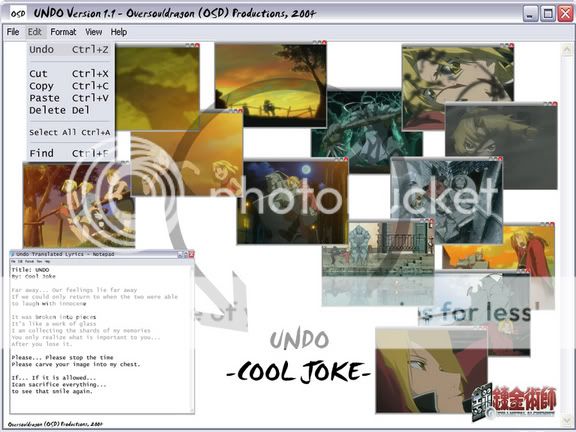
Task: Click the OSD icon in the title bar
Action: [17, 14]
